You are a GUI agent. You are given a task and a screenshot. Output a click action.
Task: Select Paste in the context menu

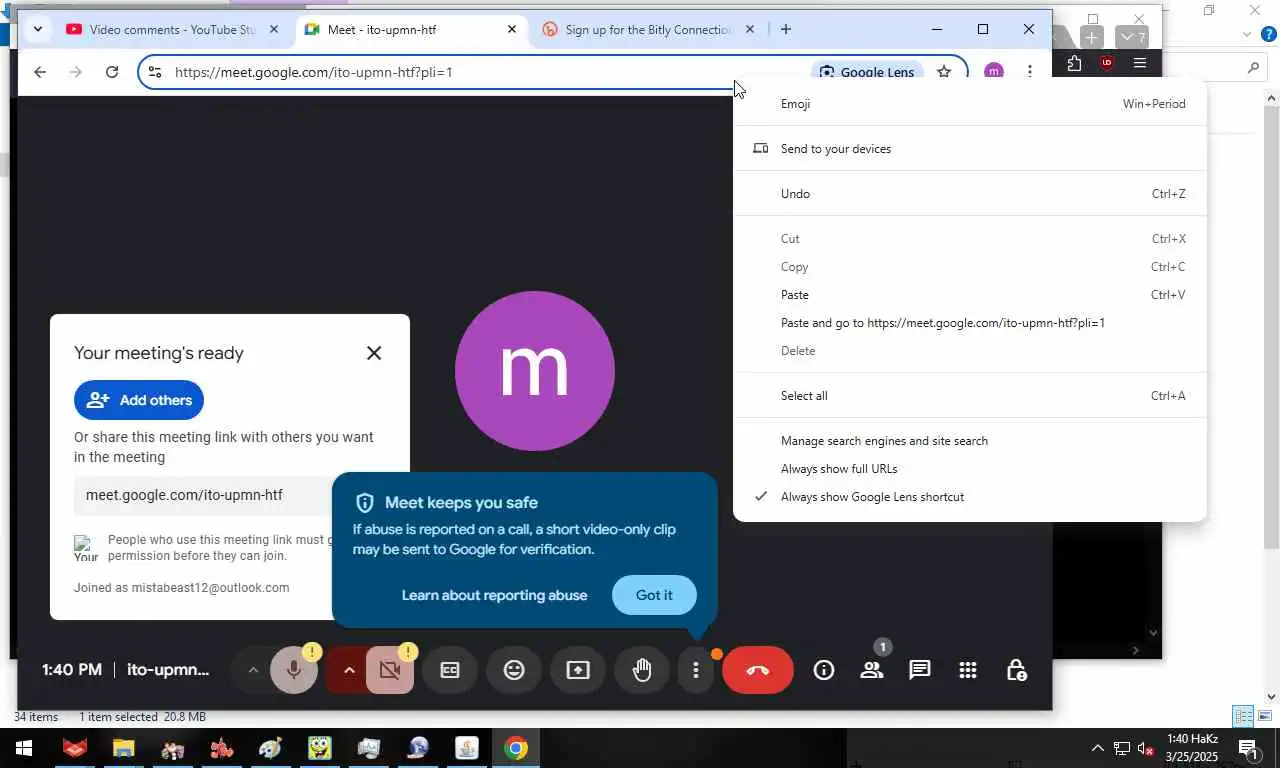(970, 295)
